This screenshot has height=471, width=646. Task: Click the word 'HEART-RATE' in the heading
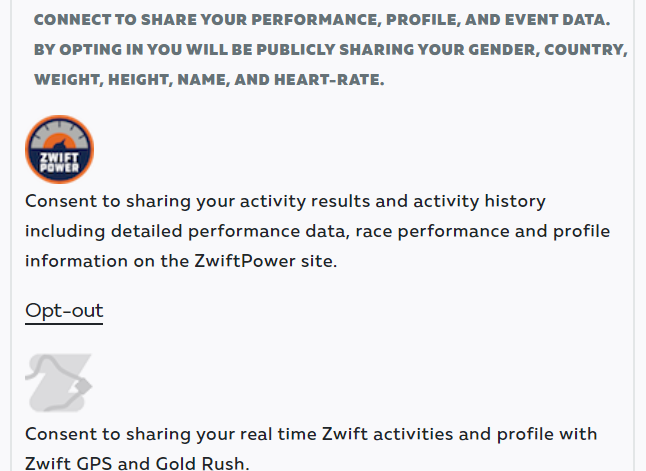(x=329, y=80)
